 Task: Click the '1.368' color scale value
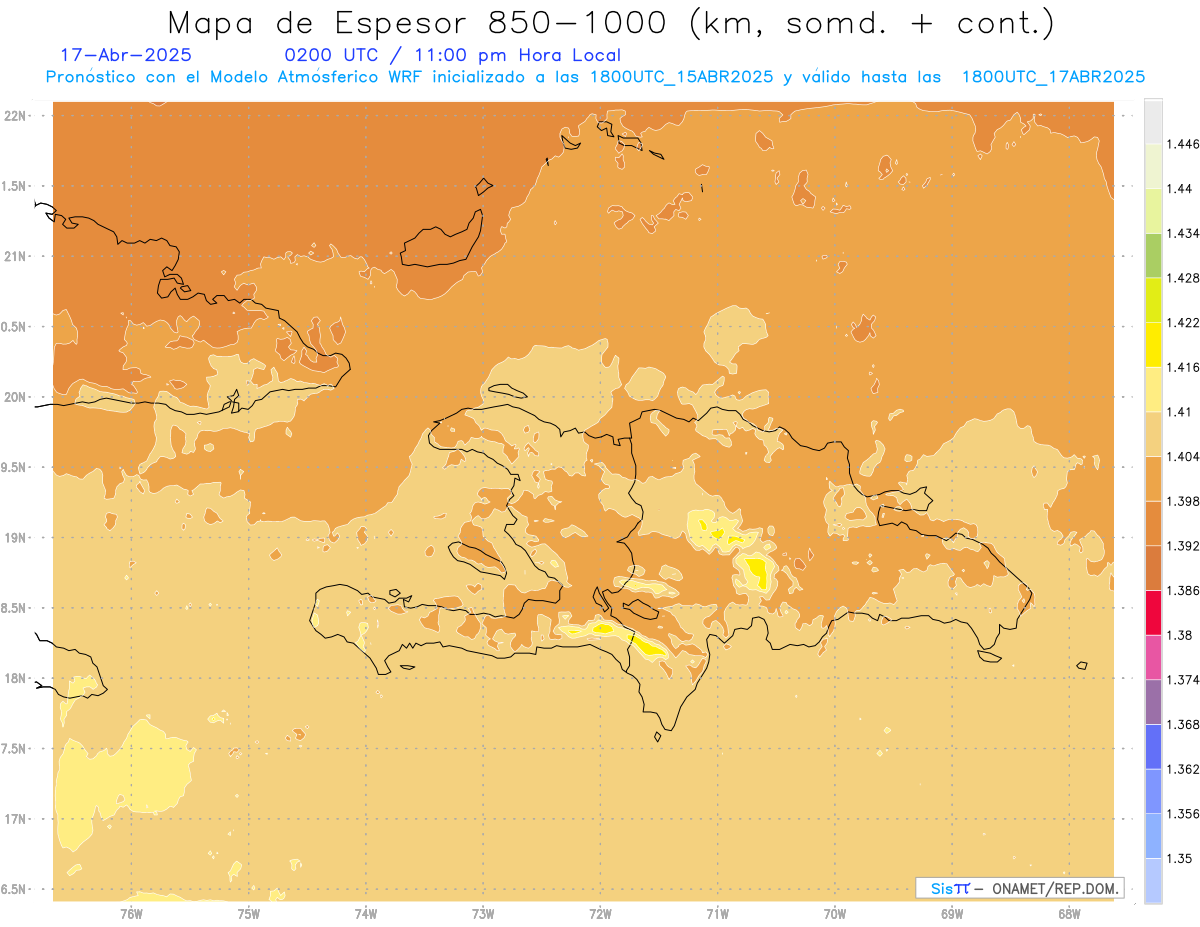point(1182,724)
